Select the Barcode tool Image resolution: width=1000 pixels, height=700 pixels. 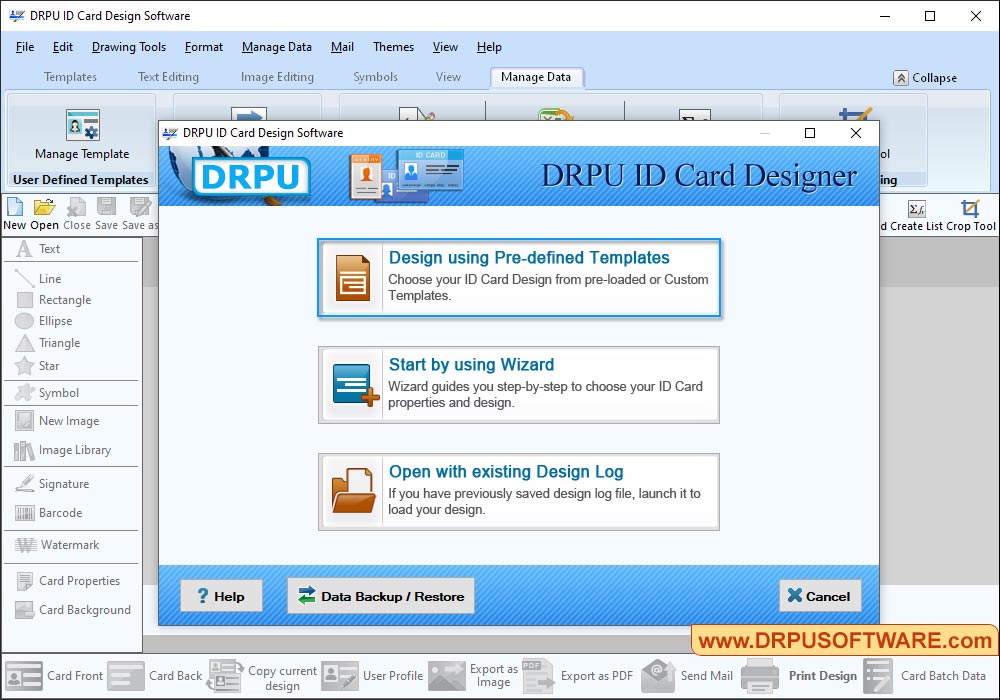coord(53,513)
